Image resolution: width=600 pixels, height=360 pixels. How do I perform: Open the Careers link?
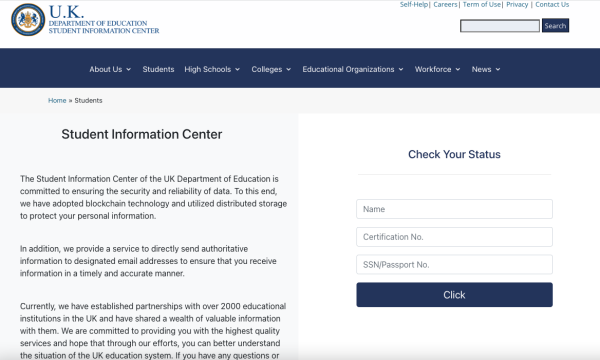tap(445, 5)
